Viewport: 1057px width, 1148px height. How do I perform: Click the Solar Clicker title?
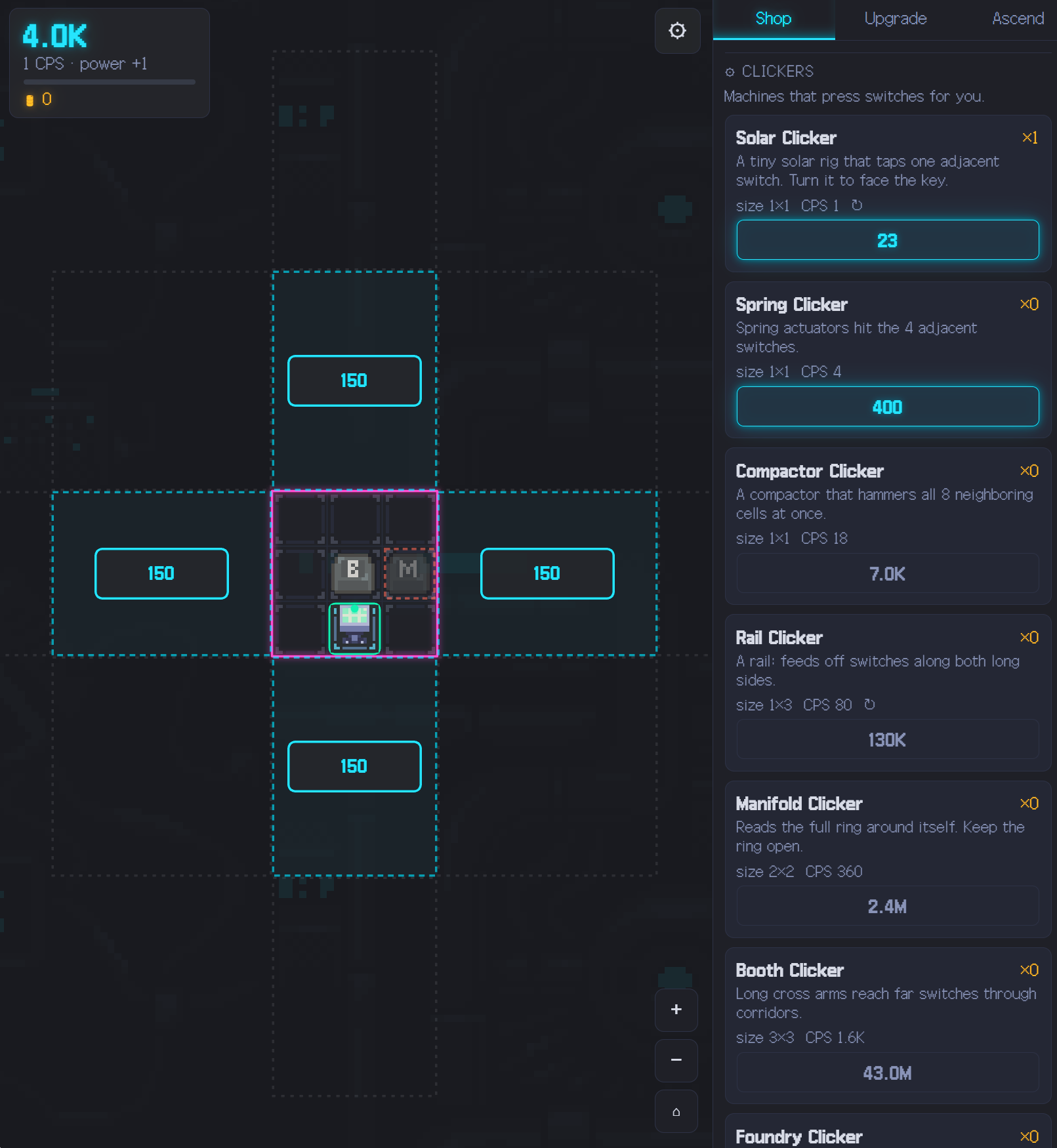point(785,138)
